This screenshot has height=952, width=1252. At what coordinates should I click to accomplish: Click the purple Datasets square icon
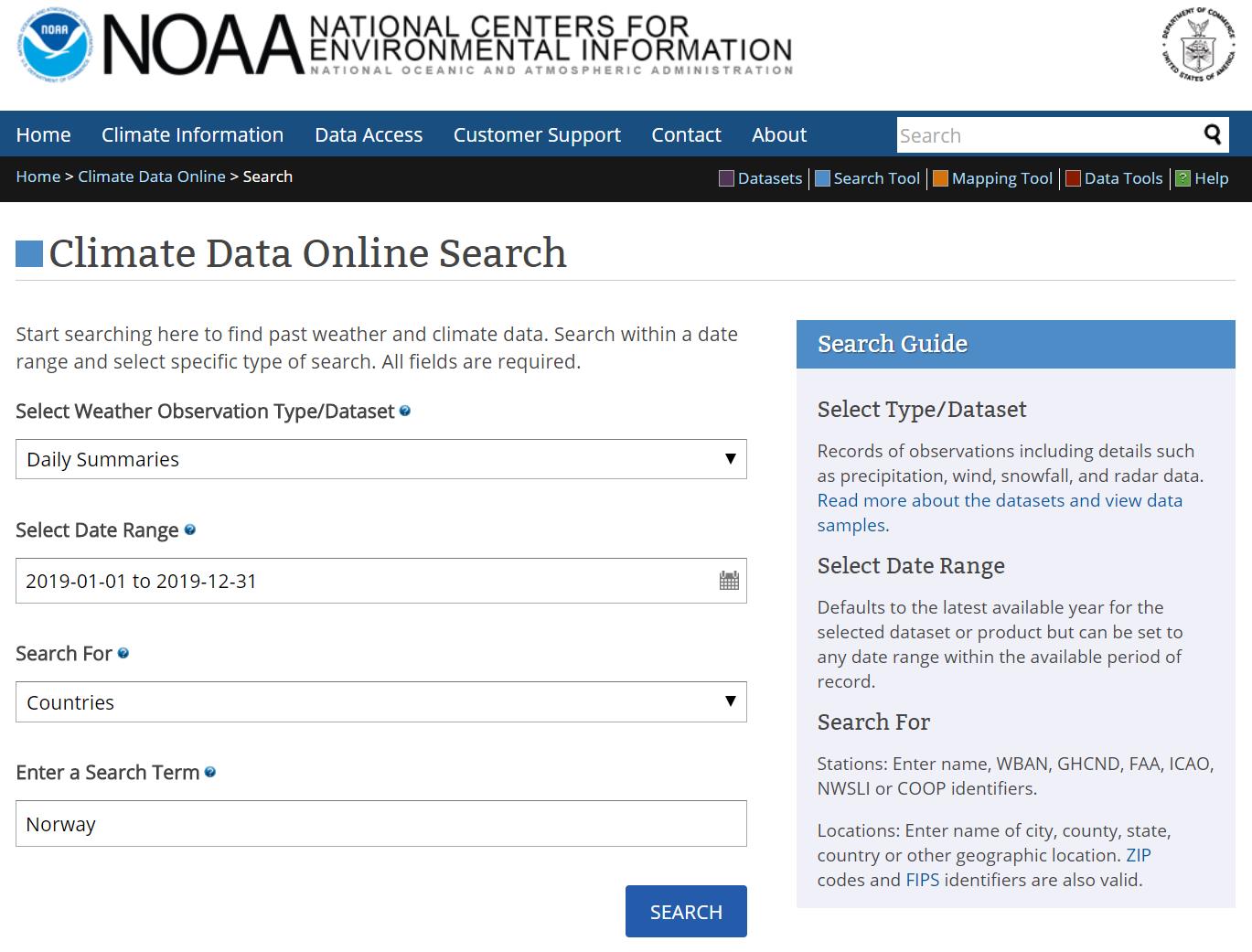[727, 178]
